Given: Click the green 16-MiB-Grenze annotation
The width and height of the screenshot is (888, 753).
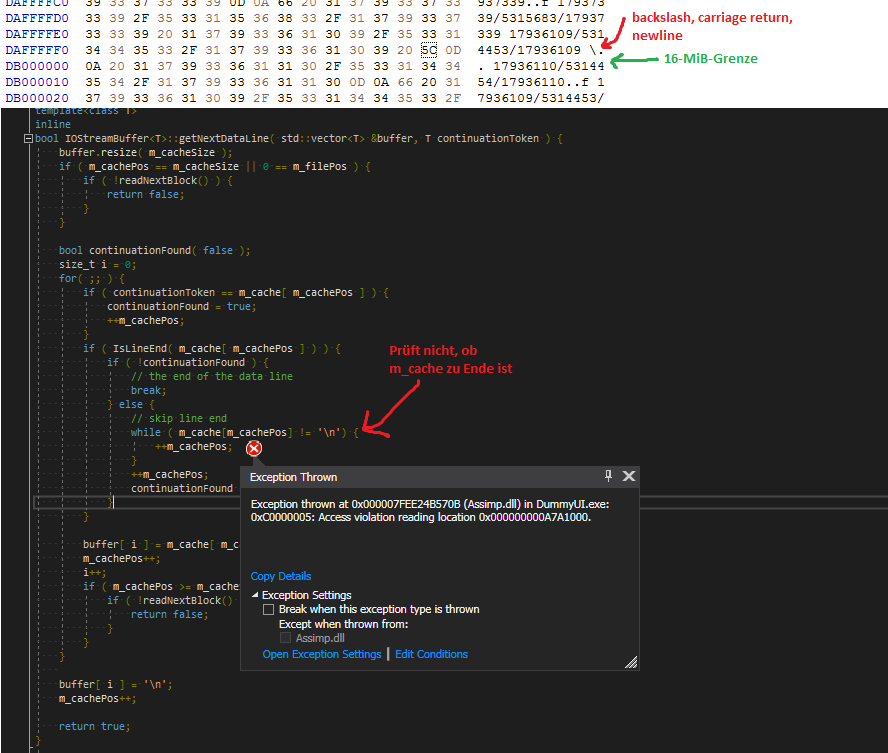Looking at the screenshot, I should point(710,59).
